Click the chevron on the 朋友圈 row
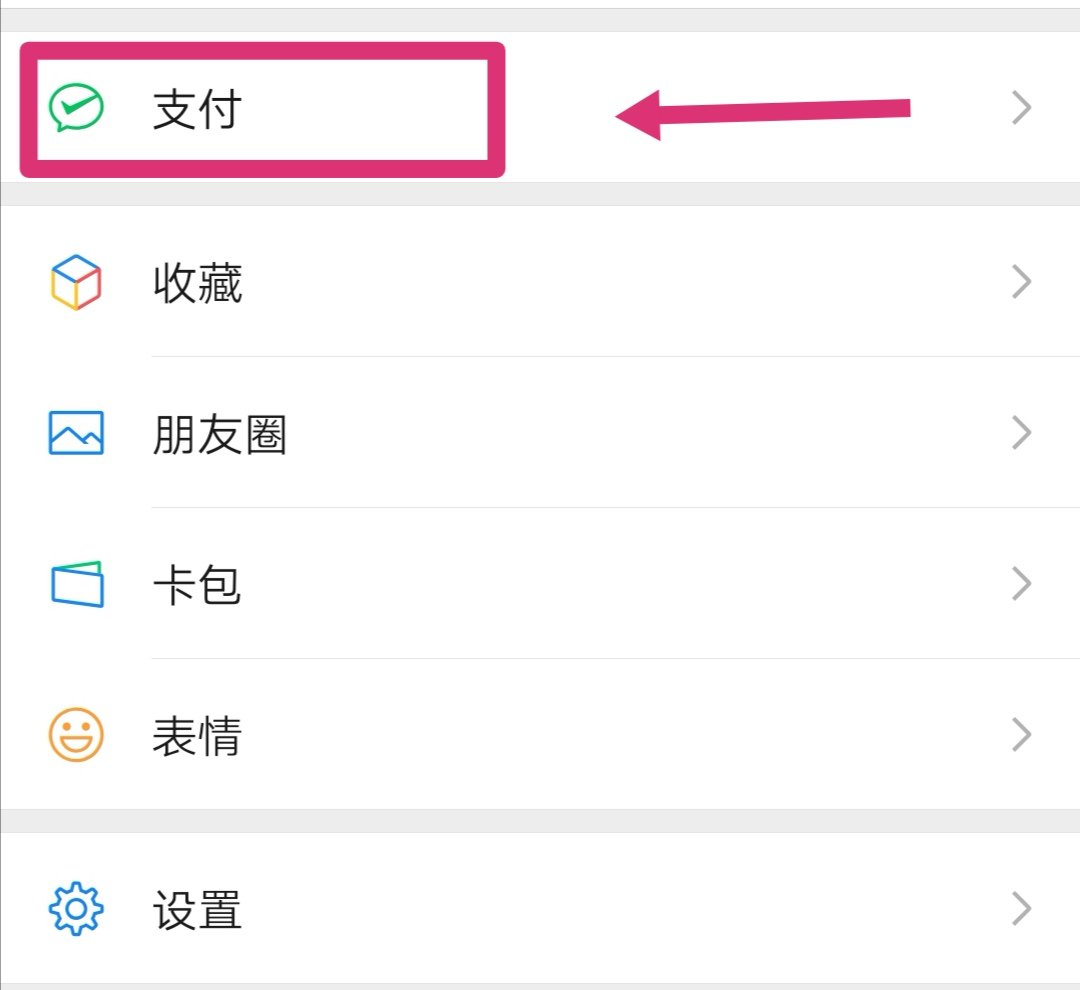 [x=1021, y=434]
